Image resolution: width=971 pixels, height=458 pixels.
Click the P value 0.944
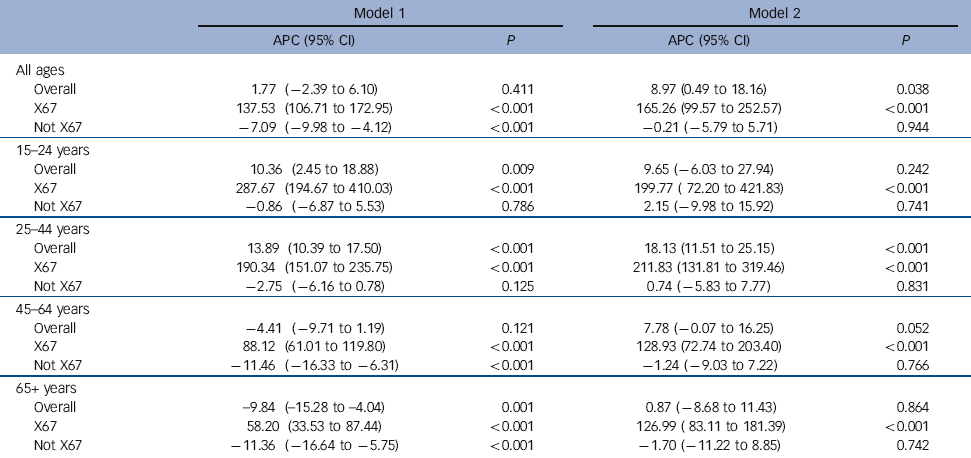[913, 127]
